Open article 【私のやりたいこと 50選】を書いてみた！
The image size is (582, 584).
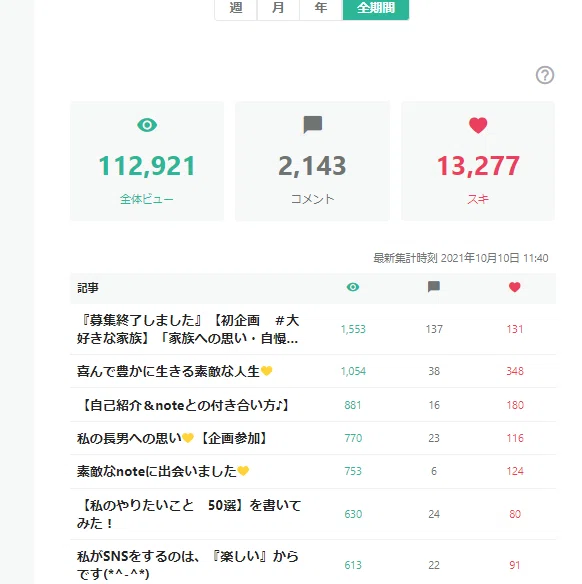(189, 514)
